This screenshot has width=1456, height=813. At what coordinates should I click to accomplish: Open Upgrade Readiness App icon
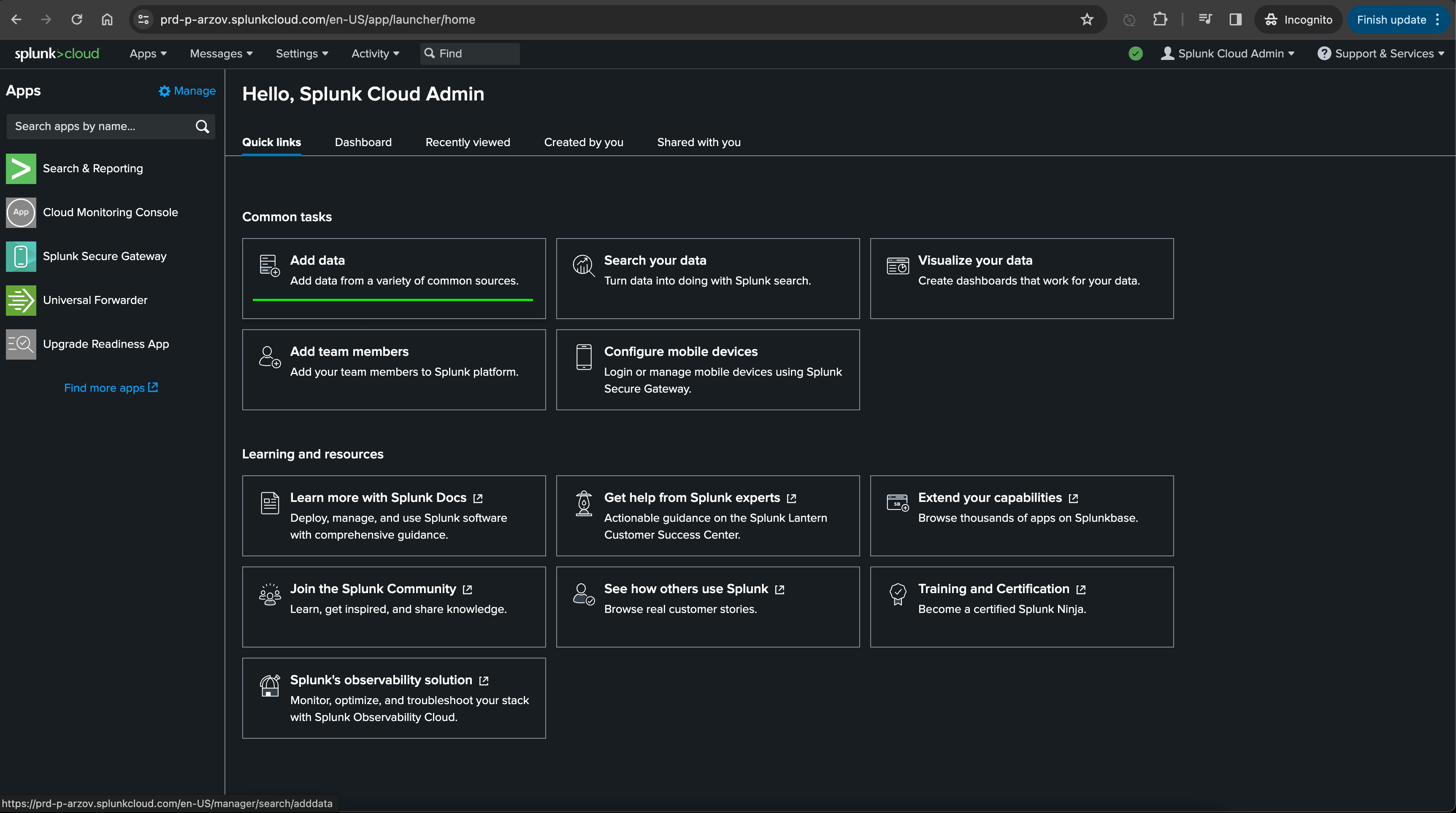pyautogui.click(x=21, y=344)
